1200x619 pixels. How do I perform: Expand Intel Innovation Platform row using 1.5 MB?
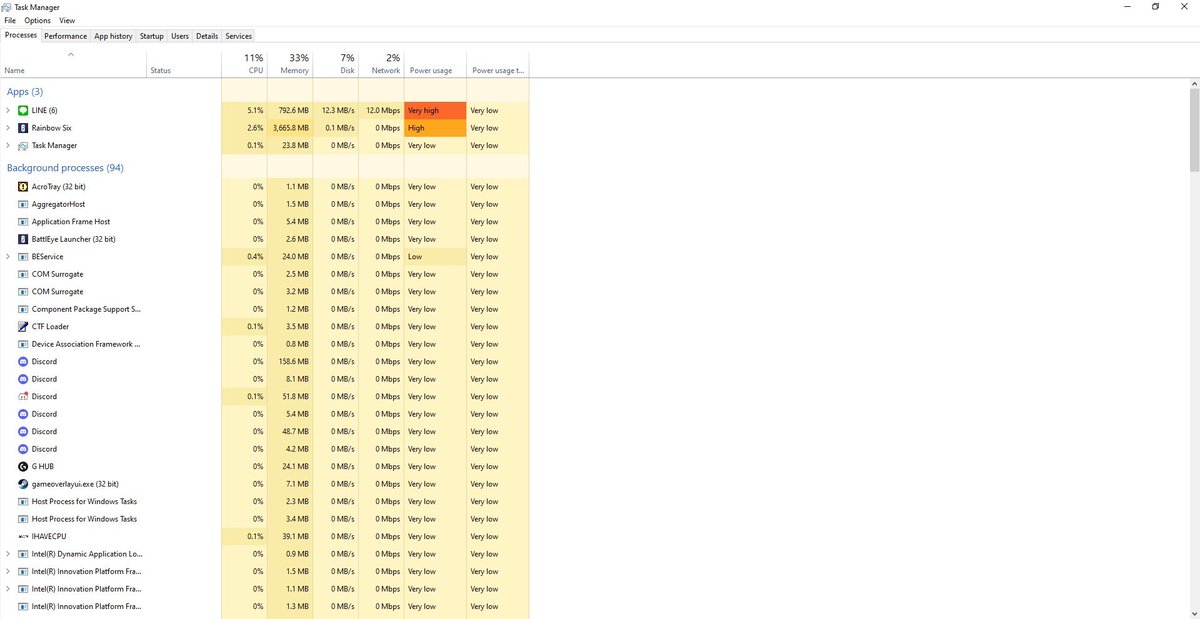coord(8,572)
